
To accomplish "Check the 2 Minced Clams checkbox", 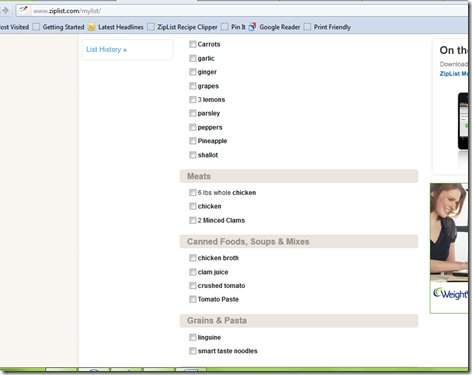I will pos(192,220).
